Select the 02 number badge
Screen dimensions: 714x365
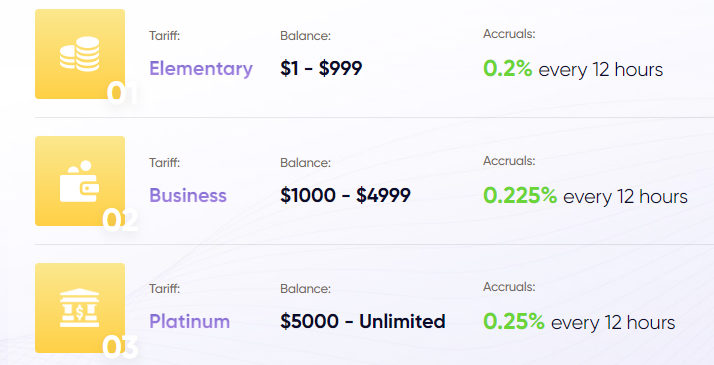click(x=120, y=220)
